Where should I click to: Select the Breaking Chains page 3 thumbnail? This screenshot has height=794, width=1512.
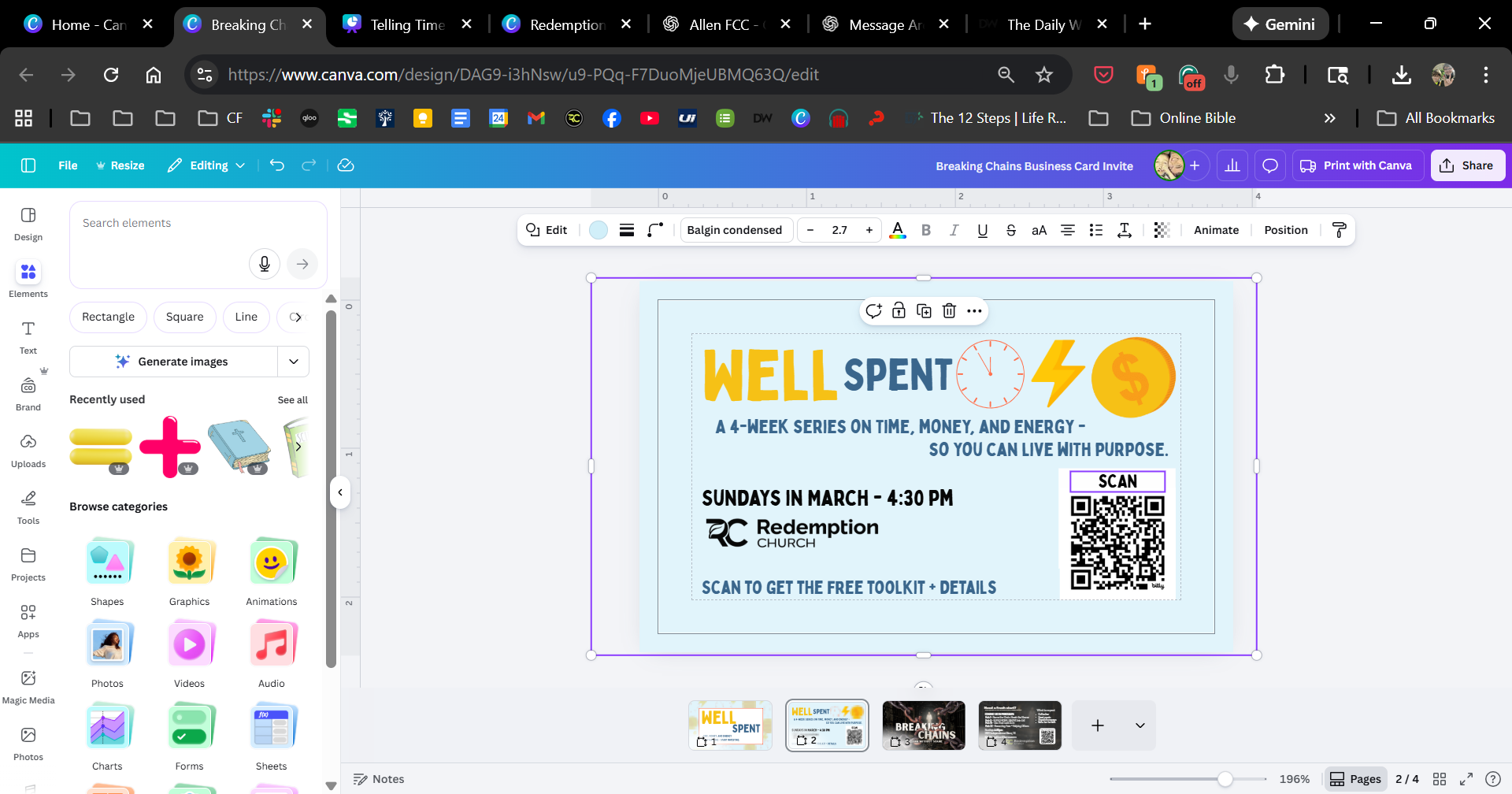(923, 725)
